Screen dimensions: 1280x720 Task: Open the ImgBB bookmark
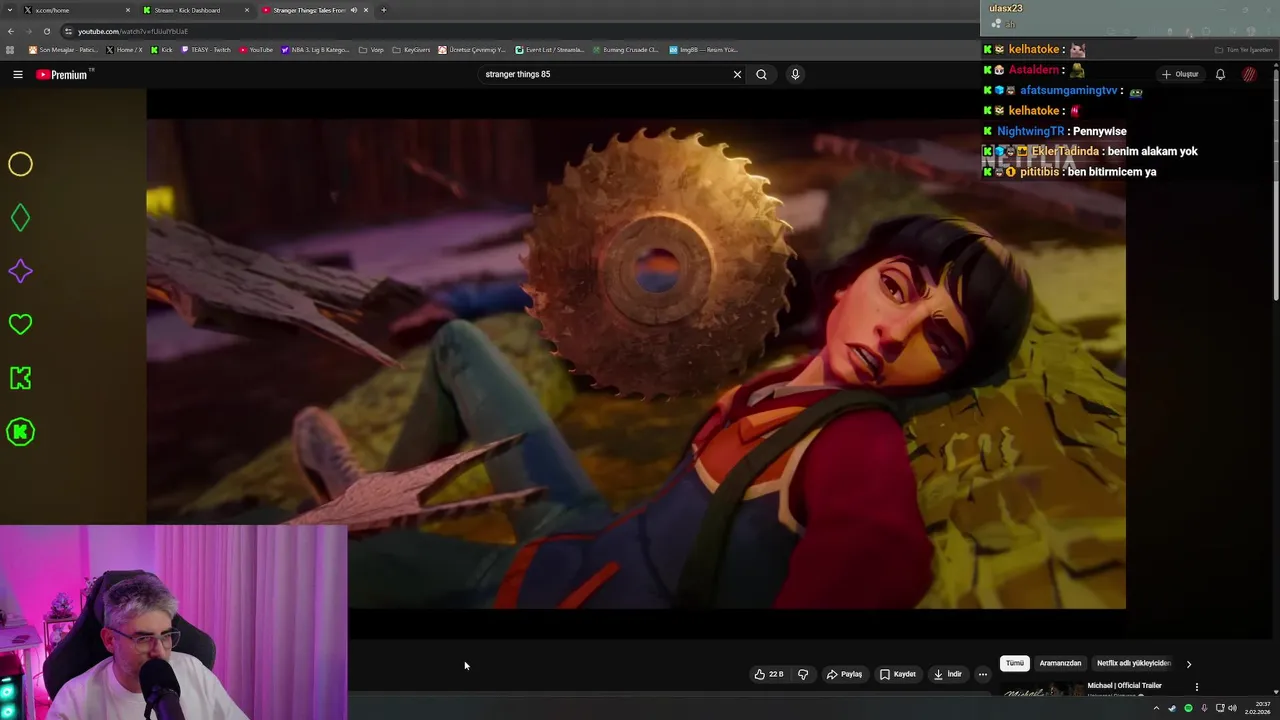(703, 49)
